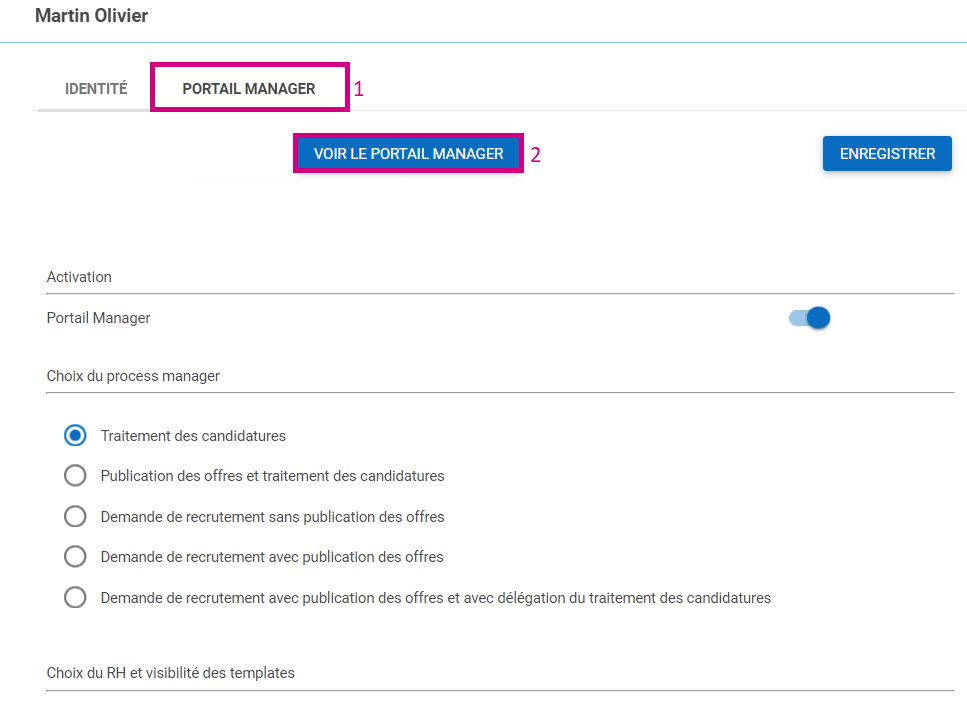Disable the Portail Manager activation switch
967x720 pixels.
(x=810, y=318)
